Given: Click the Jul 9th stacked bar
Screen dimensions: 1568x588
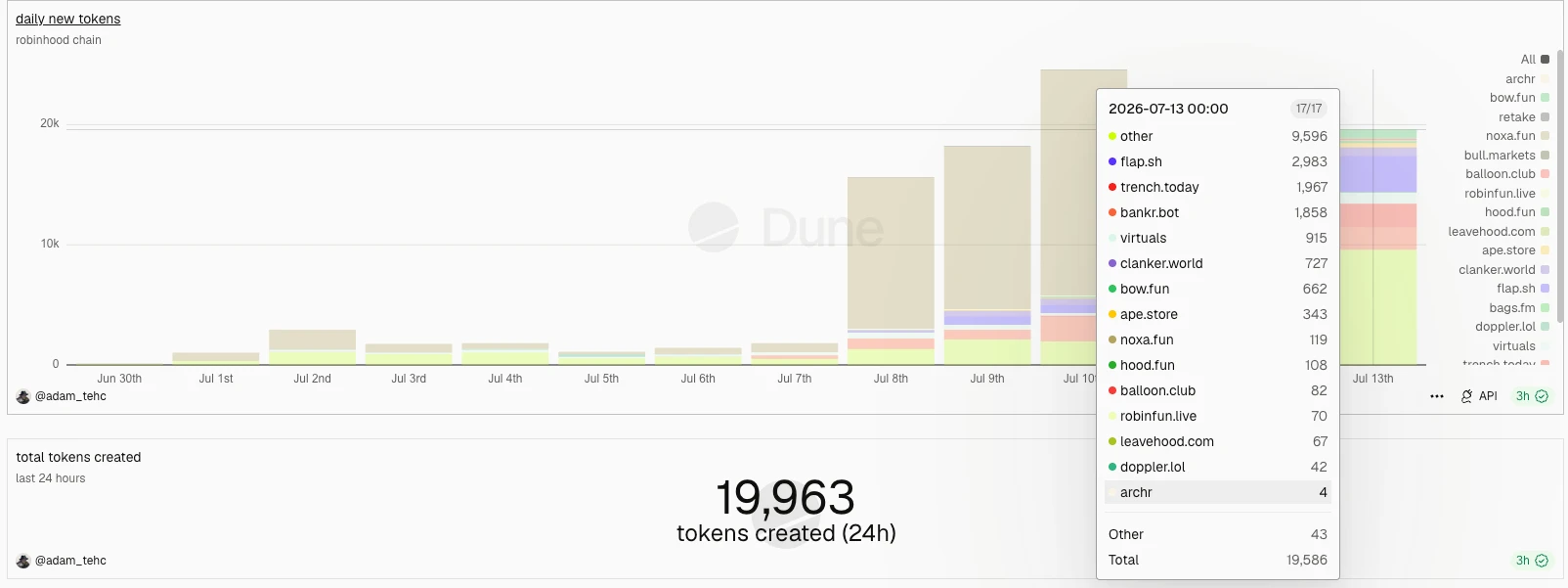Looking at the screenshot, I should pos(987,255).
